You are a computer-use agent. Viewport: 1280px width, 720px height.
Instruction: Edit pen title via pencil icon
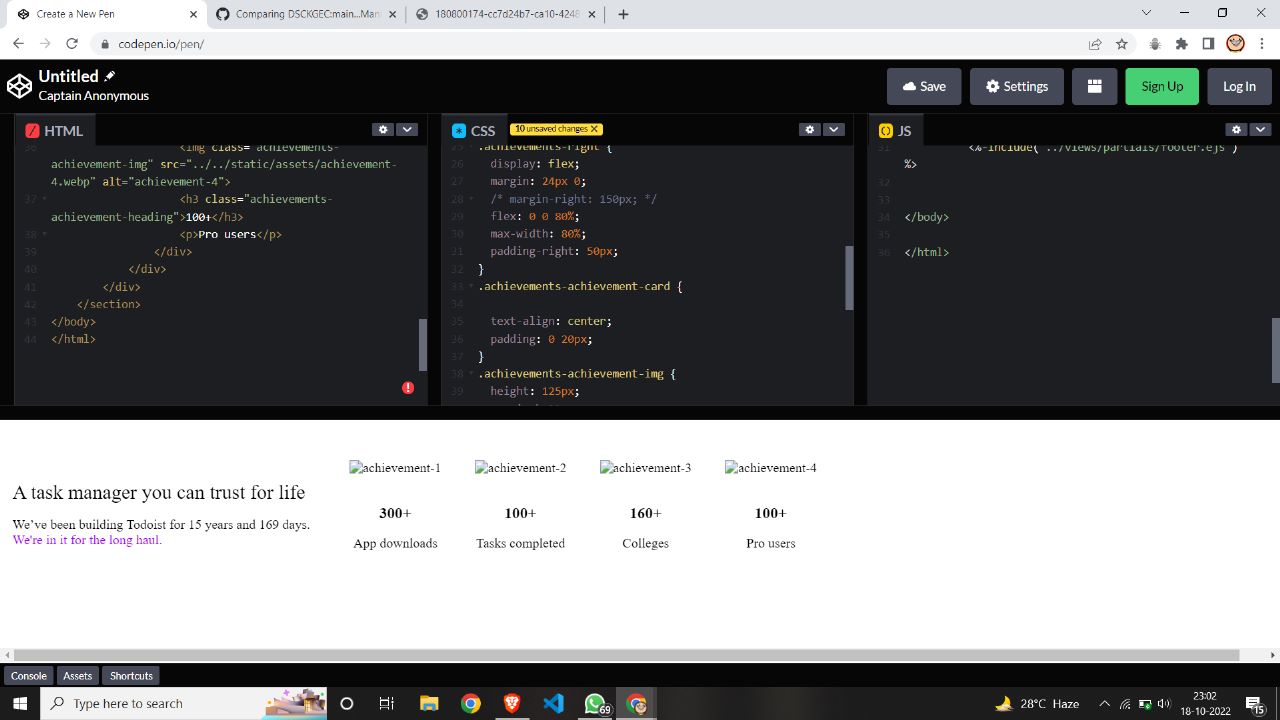[110, 76]
